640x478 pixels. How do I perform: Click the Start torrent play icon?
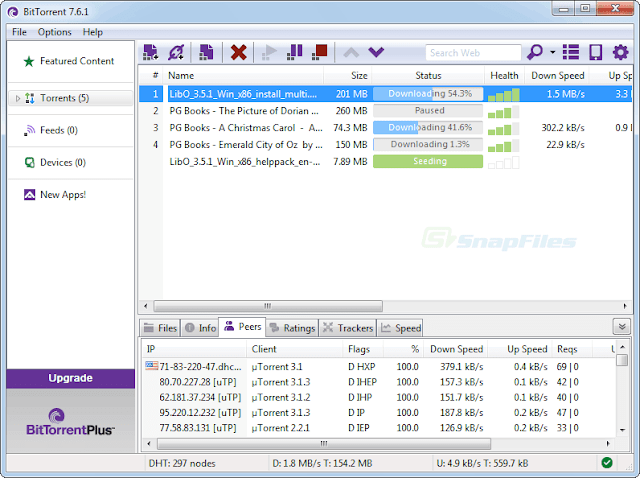[x=269, y=52]
